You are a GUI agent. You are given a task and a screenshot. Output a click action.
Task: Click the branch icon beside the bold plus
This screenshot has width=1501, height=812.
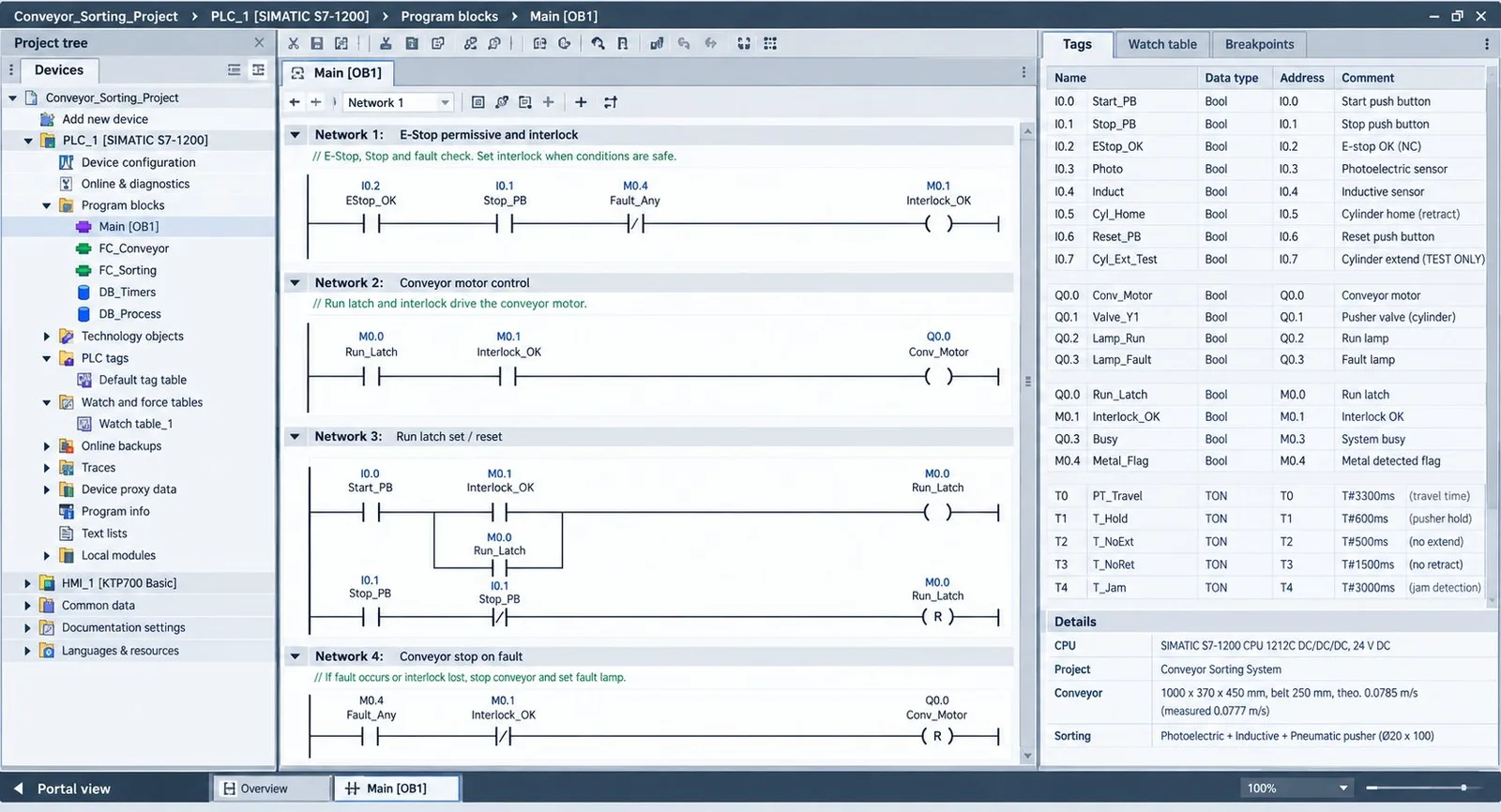tap(611, 102)
